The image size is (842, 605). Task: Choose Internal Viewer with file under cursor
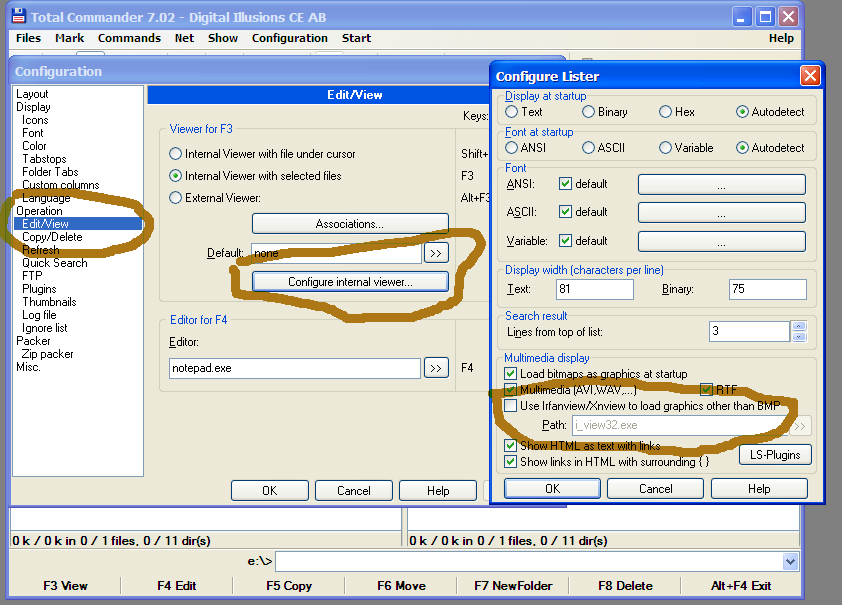pyautogui.click(x=175, y=154)
